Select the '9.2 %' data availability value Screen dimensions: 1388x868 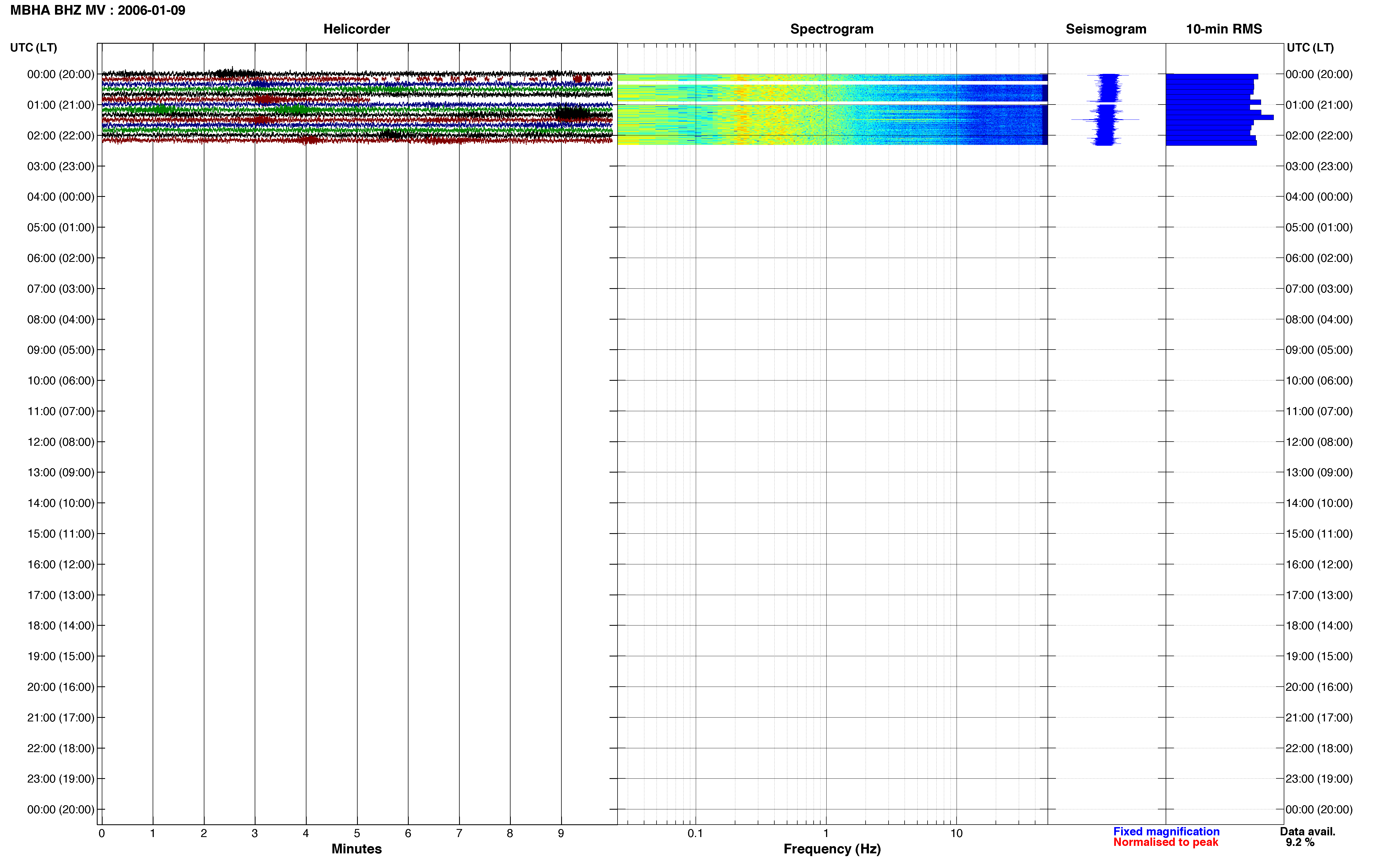[x=1300, y=842]
